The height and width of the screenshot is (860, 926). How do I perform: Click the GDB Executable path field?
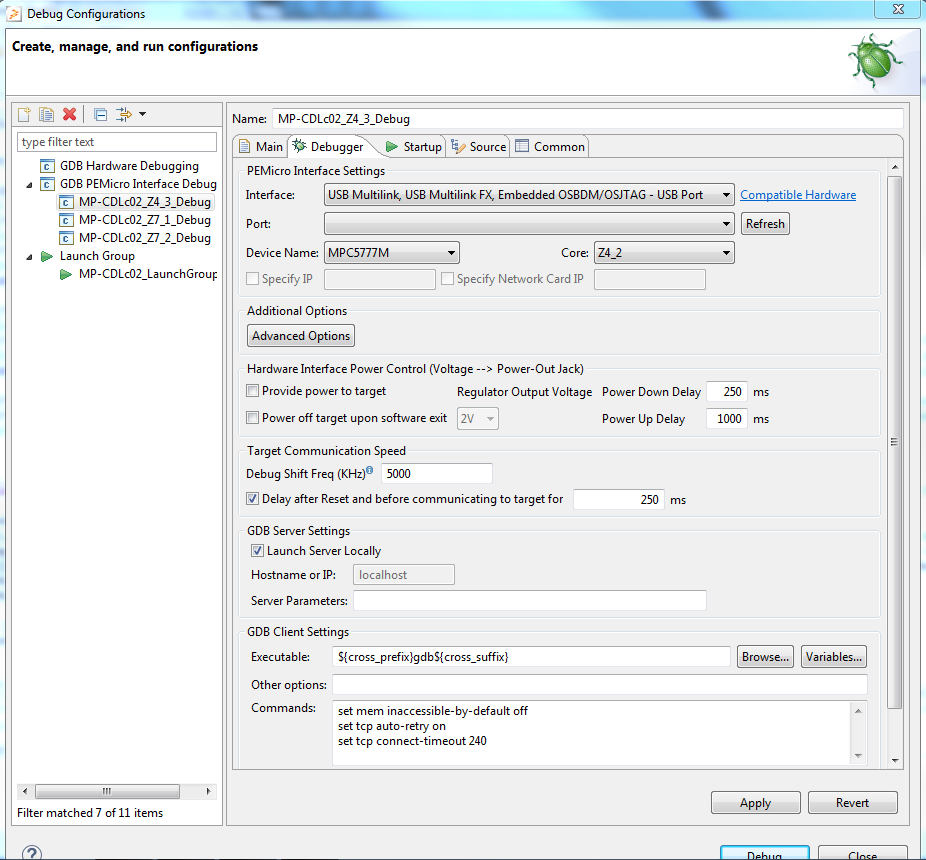(x=531, y=657)
